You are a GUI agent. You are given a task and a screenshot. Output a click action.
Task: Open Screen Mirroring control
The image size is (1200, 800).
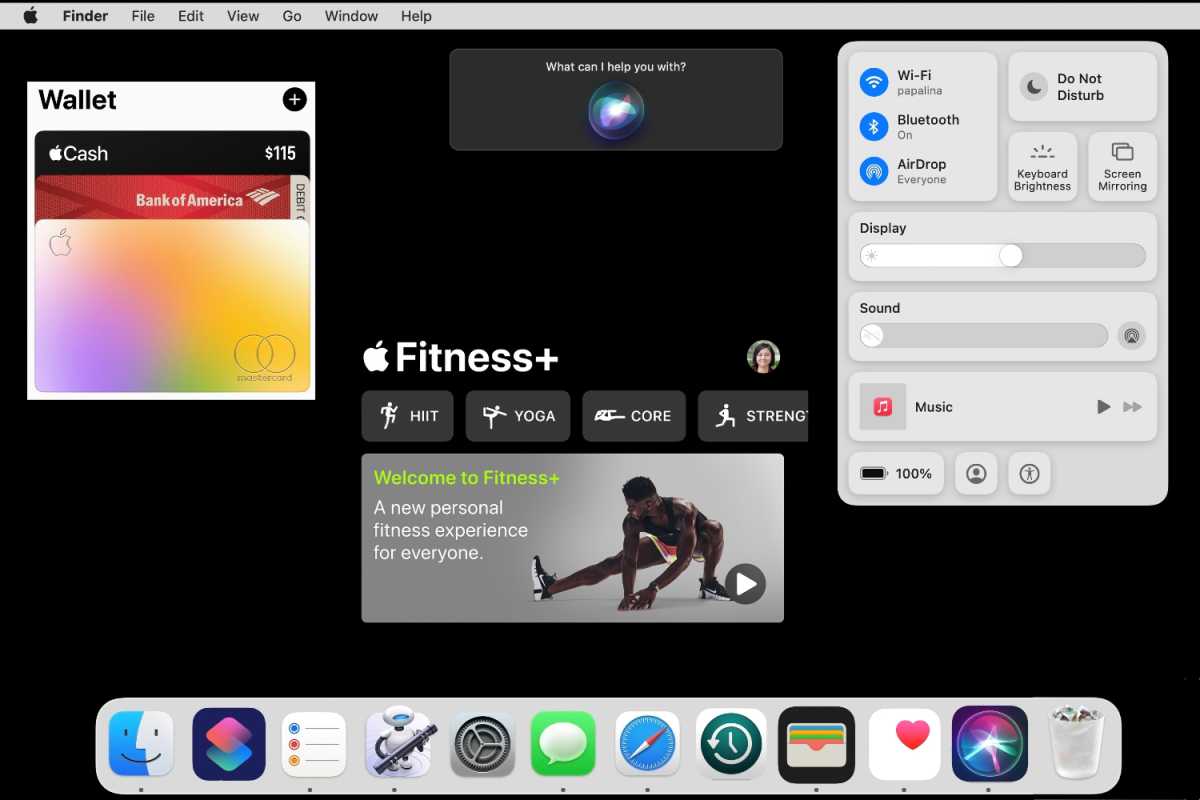[x=1122, y=167]
